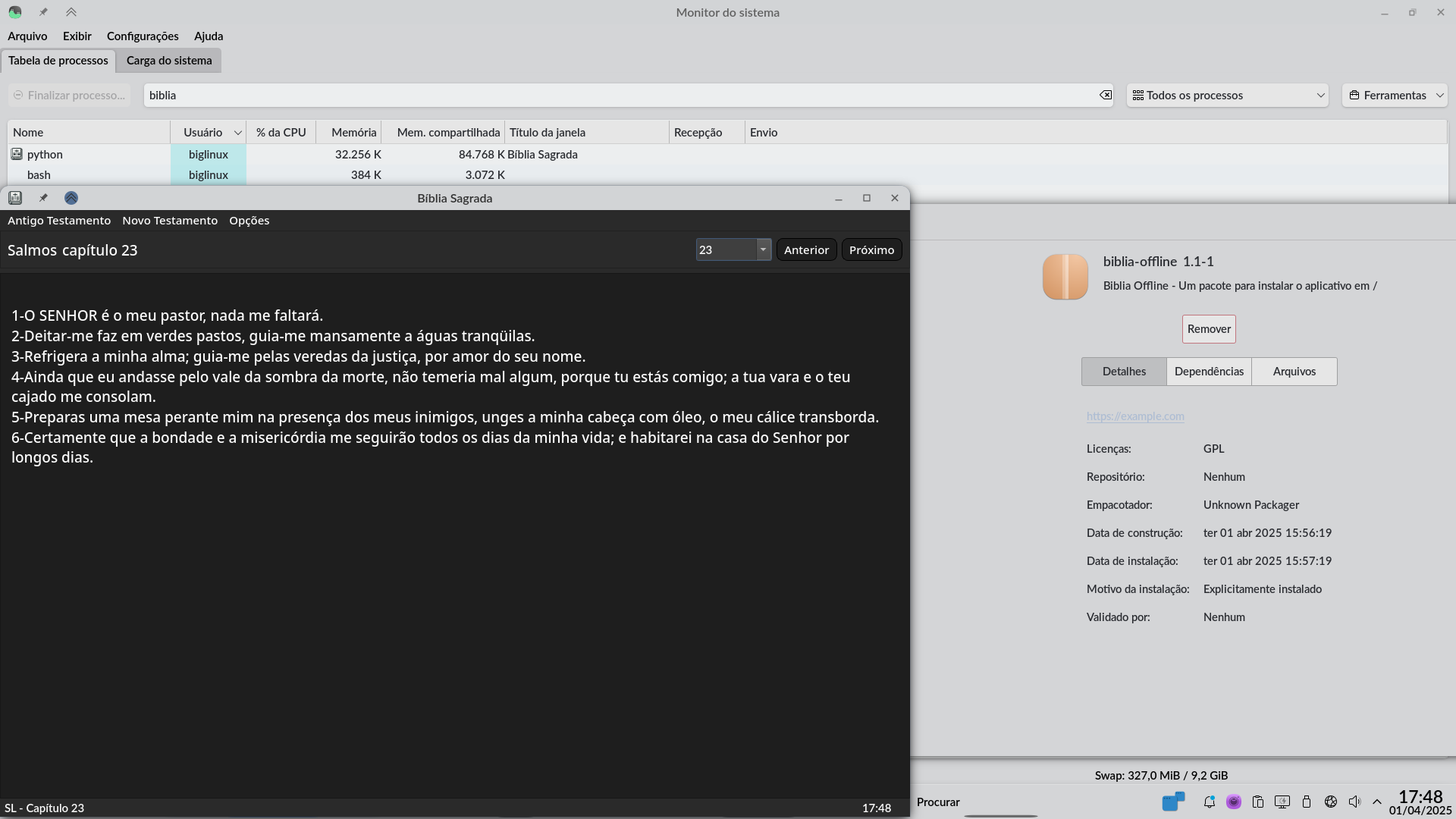Image resolution: width=1456 pixels, height=819 pixels.
Task: Click the Próximo chapter button
Action: [x=871, y=249]
